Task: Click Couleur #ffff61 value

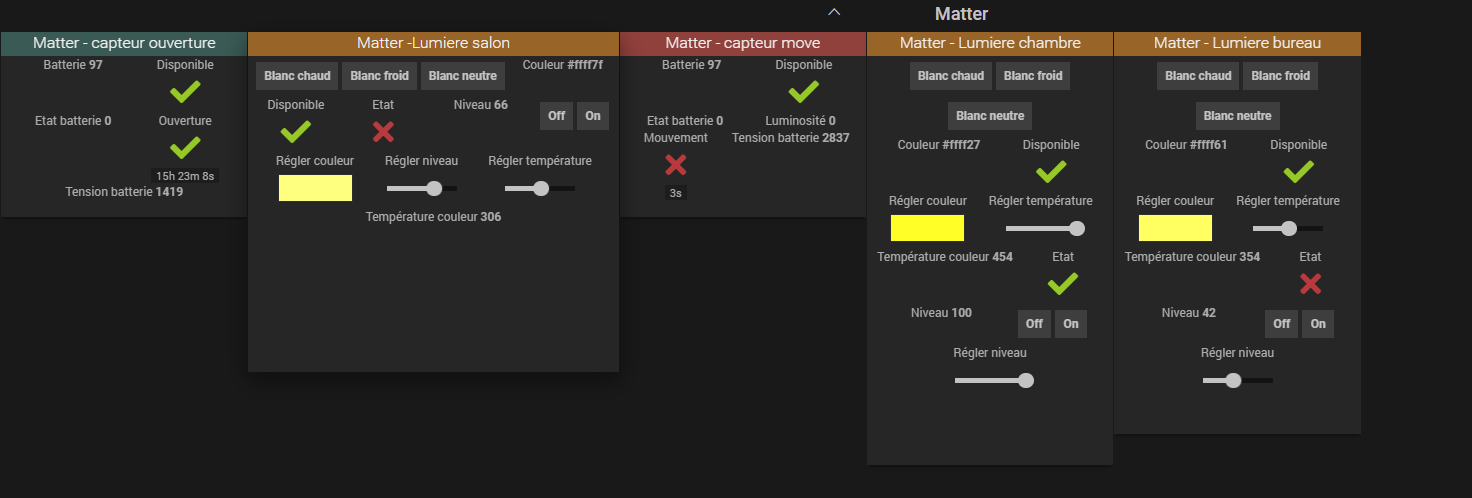Action: coord(1186,145)
